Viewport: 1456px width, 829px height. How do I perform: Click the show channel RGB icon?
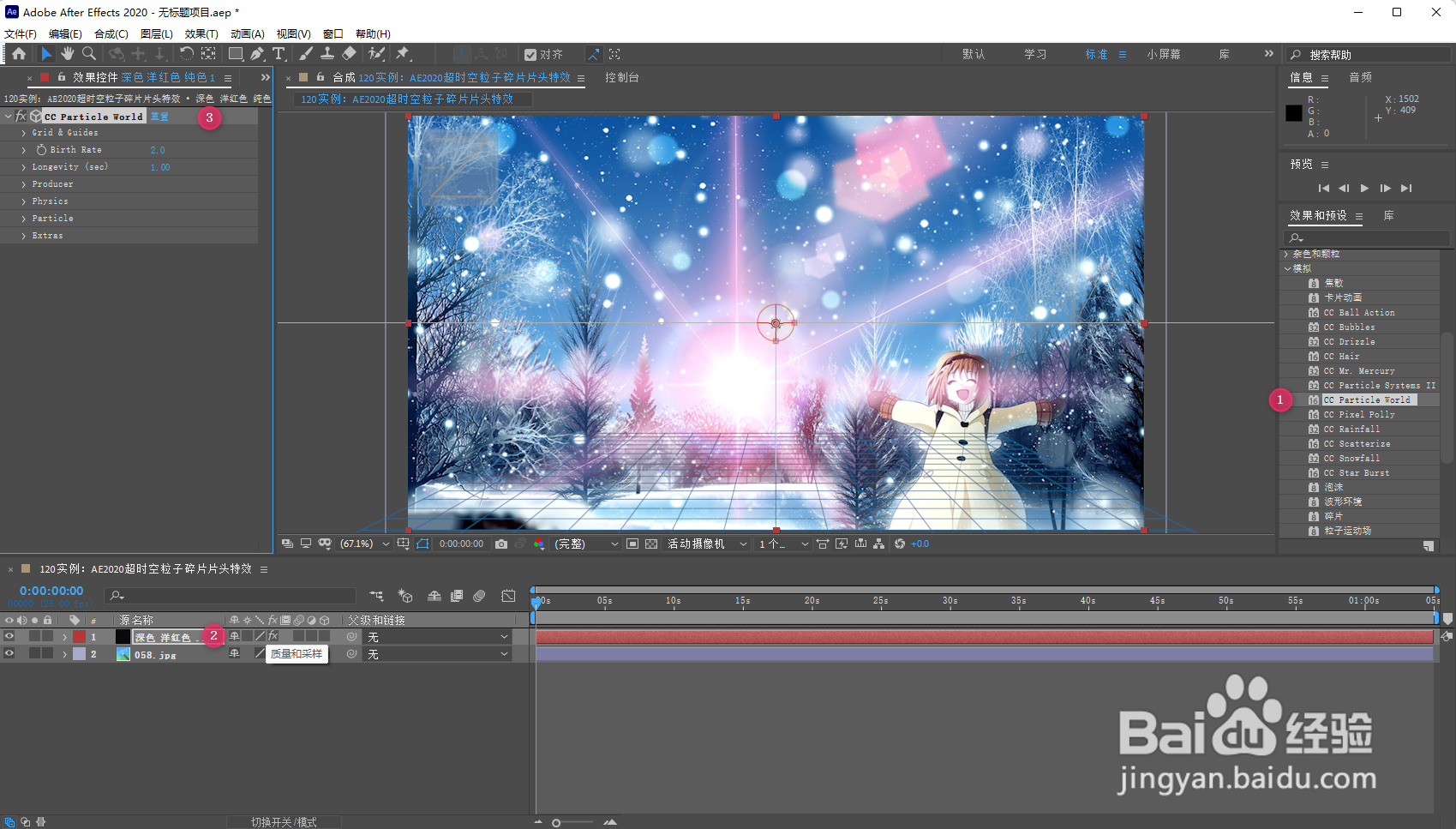tap(539, 544)
